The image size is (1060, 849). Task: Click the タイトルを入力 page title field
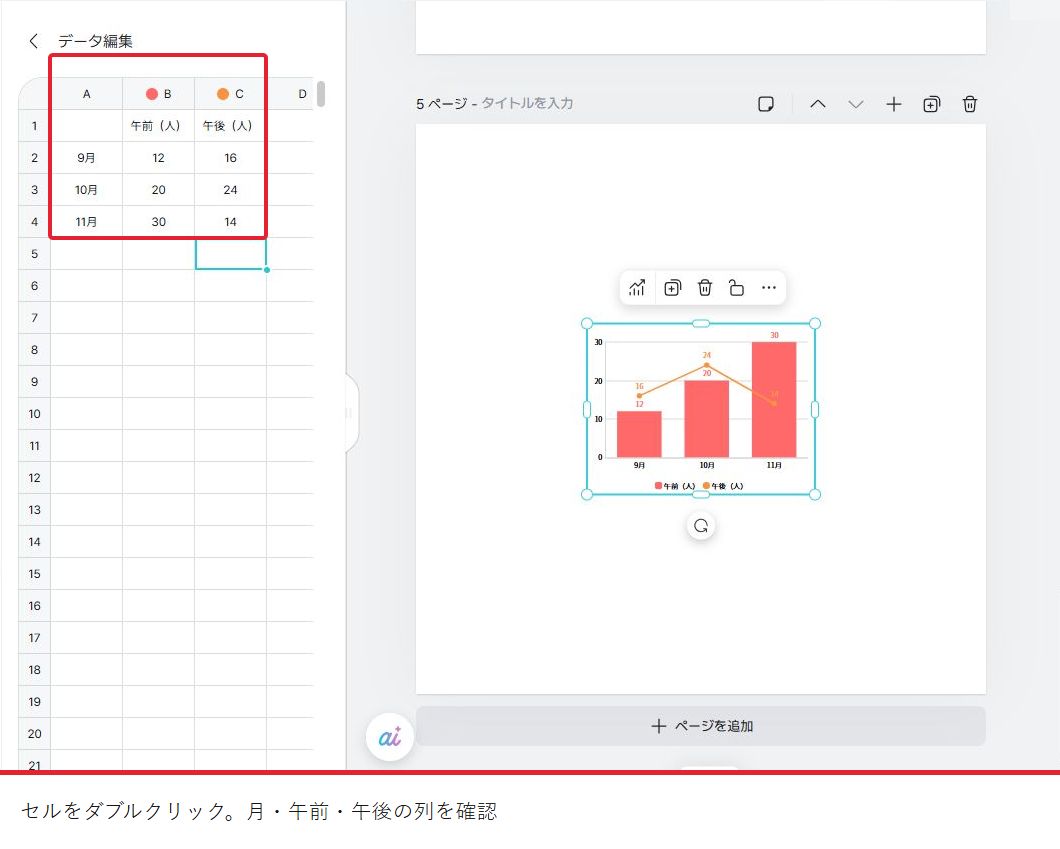point(527,103)
